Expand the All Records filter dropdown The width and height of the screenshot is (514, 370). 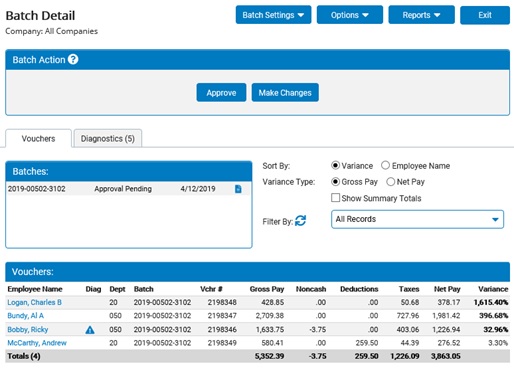point(417,219)
